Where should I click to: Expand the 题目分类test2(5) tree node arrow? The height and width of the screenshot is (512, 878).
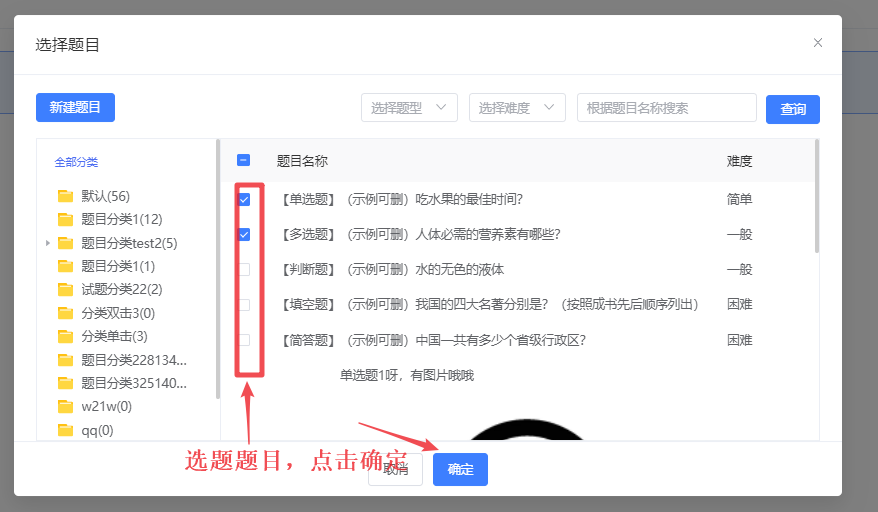pos(48,243)
